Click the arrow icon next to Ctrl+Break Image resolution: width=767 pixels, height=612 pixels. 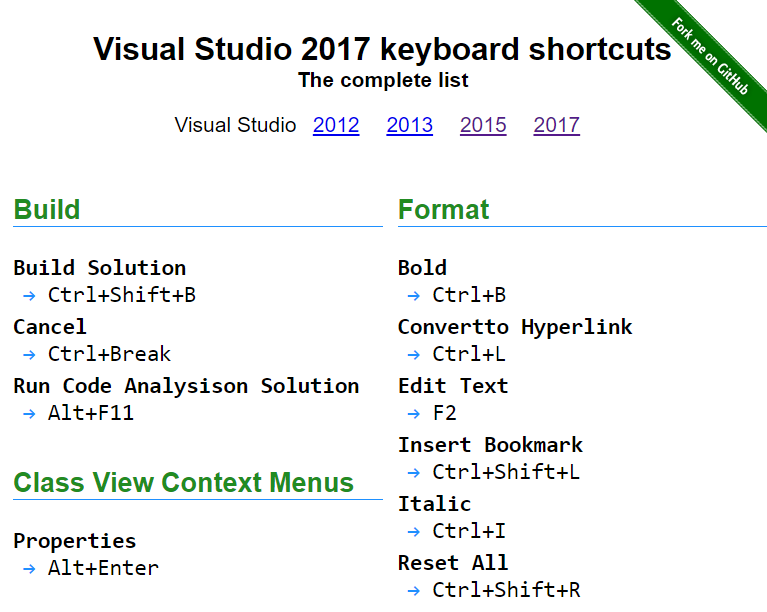click(x=27, y=355)
